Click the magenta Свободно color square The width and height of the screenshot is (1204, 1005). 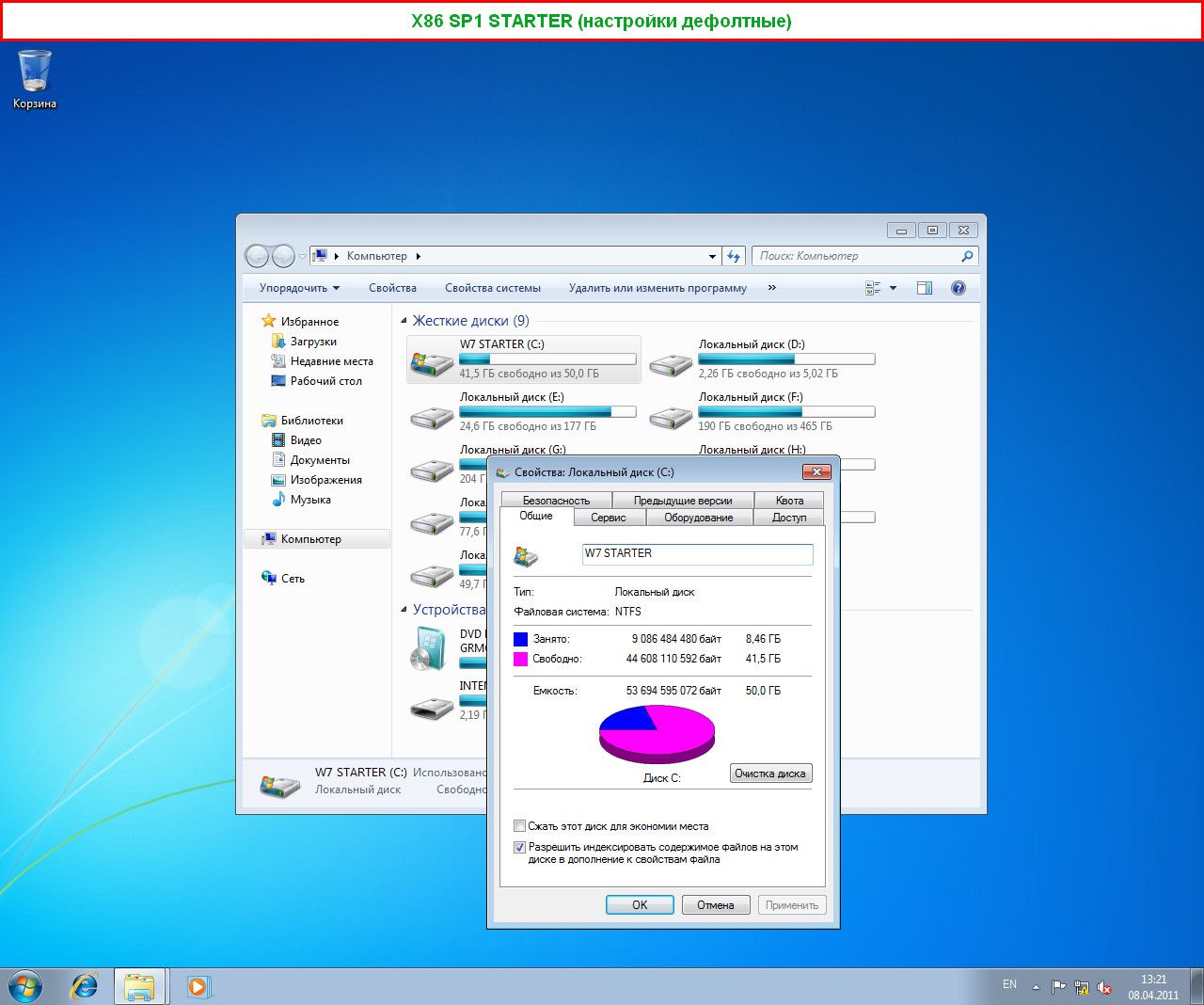pos(520,659)
